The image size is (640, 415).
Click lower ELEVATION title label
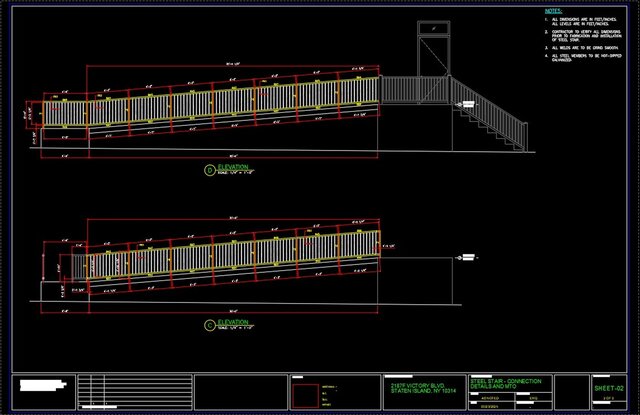click(232, 322)
